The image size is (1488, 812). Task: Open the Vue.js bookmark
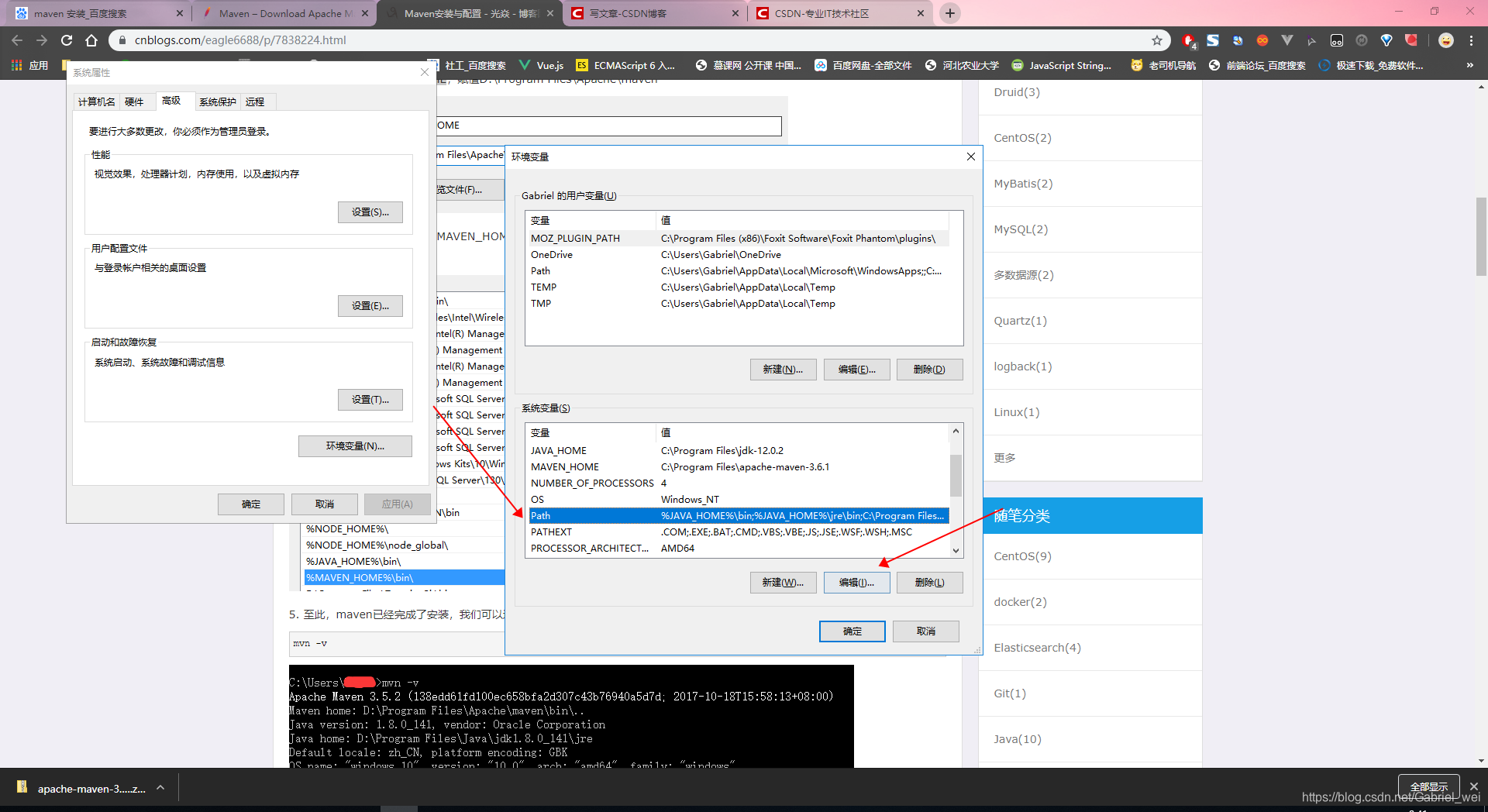point(541,66)
